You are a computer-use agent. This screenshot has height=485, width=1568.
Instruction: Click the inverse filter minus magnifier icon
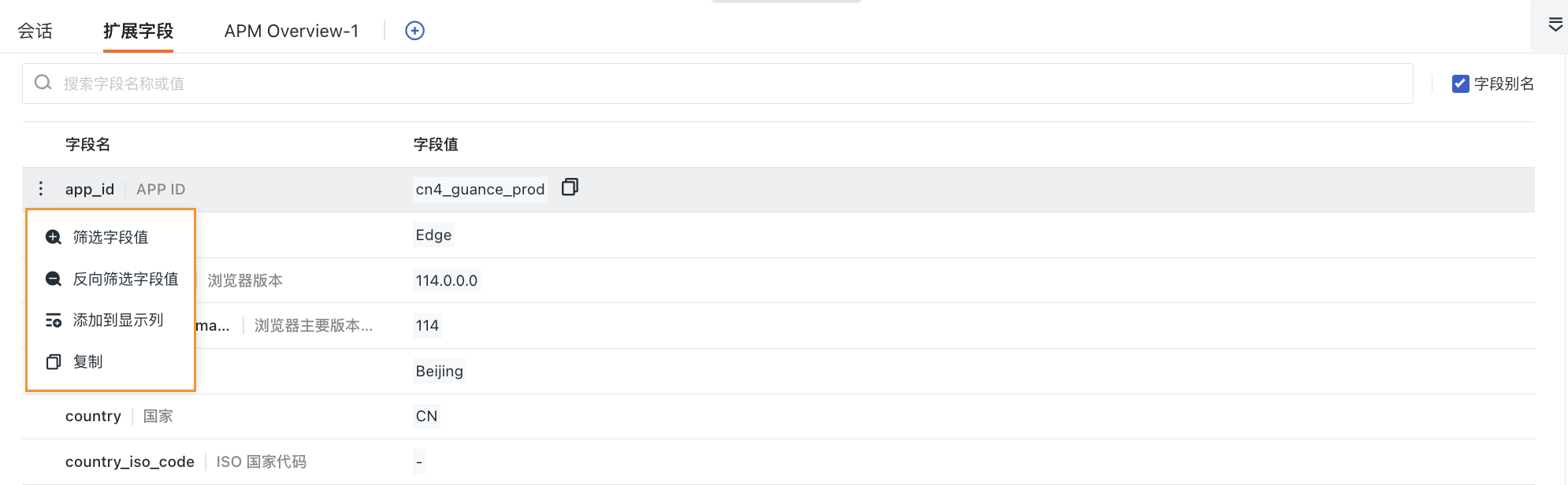coord(54,279)
